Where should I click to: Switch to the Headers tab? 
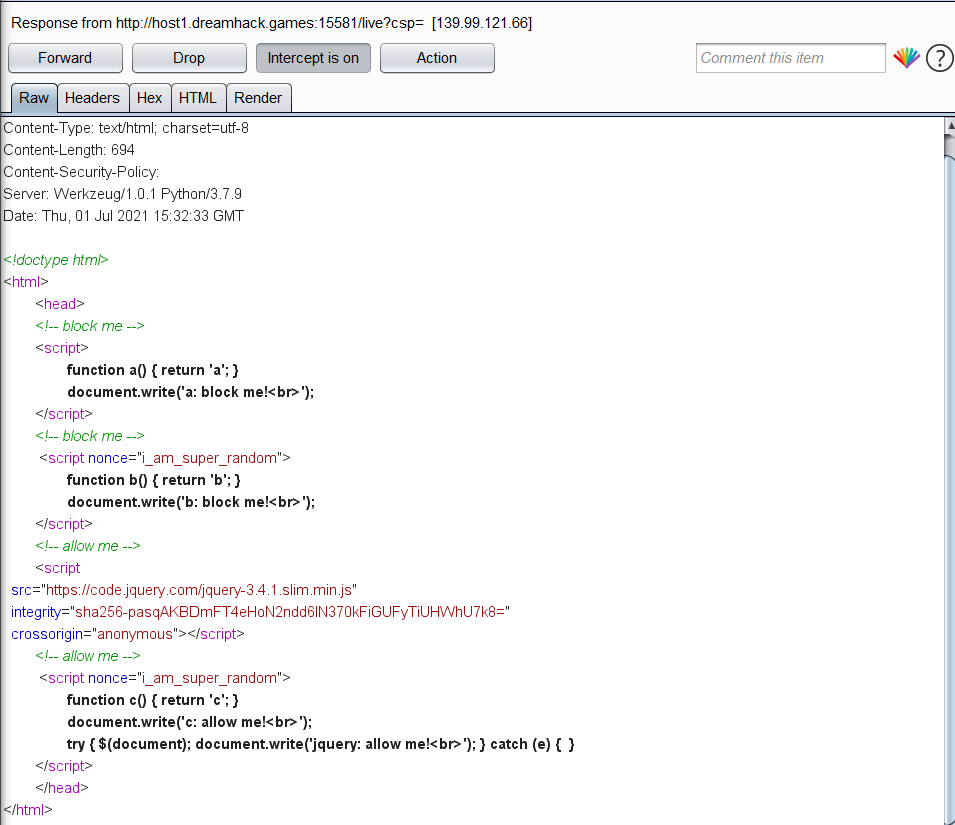pyautogui.click(x=93, y=98)
